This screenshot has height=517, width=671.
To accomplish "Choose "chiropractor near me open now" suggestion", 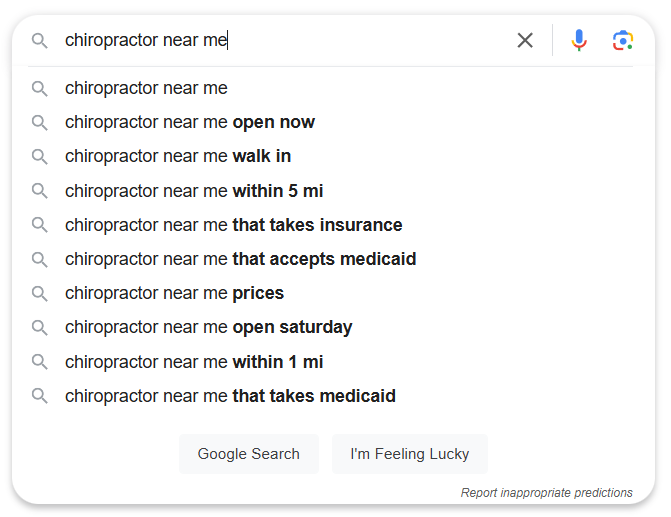I will coord(330,122).
